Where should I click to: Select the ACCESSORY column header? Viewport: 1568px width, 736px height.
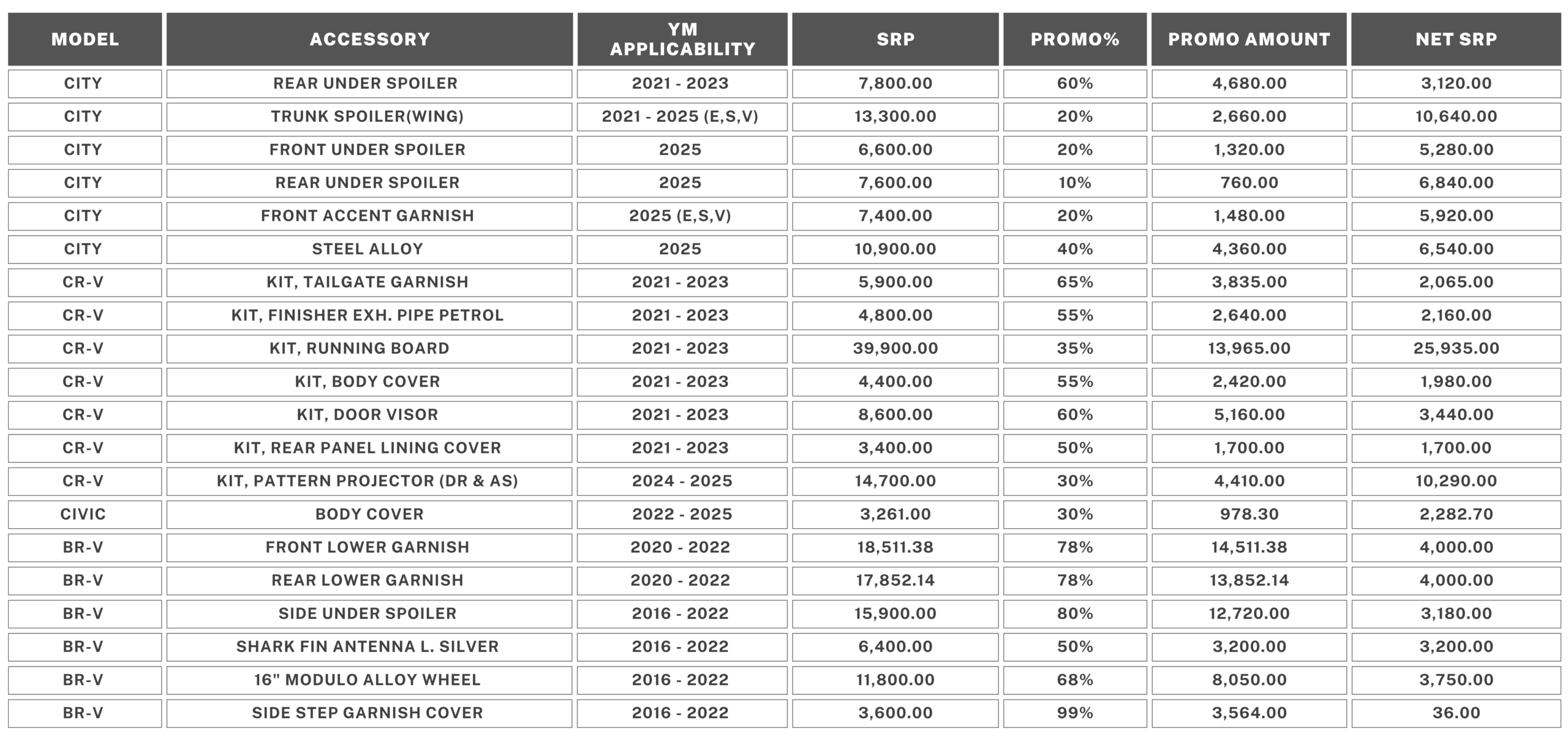tap(369, 39)
